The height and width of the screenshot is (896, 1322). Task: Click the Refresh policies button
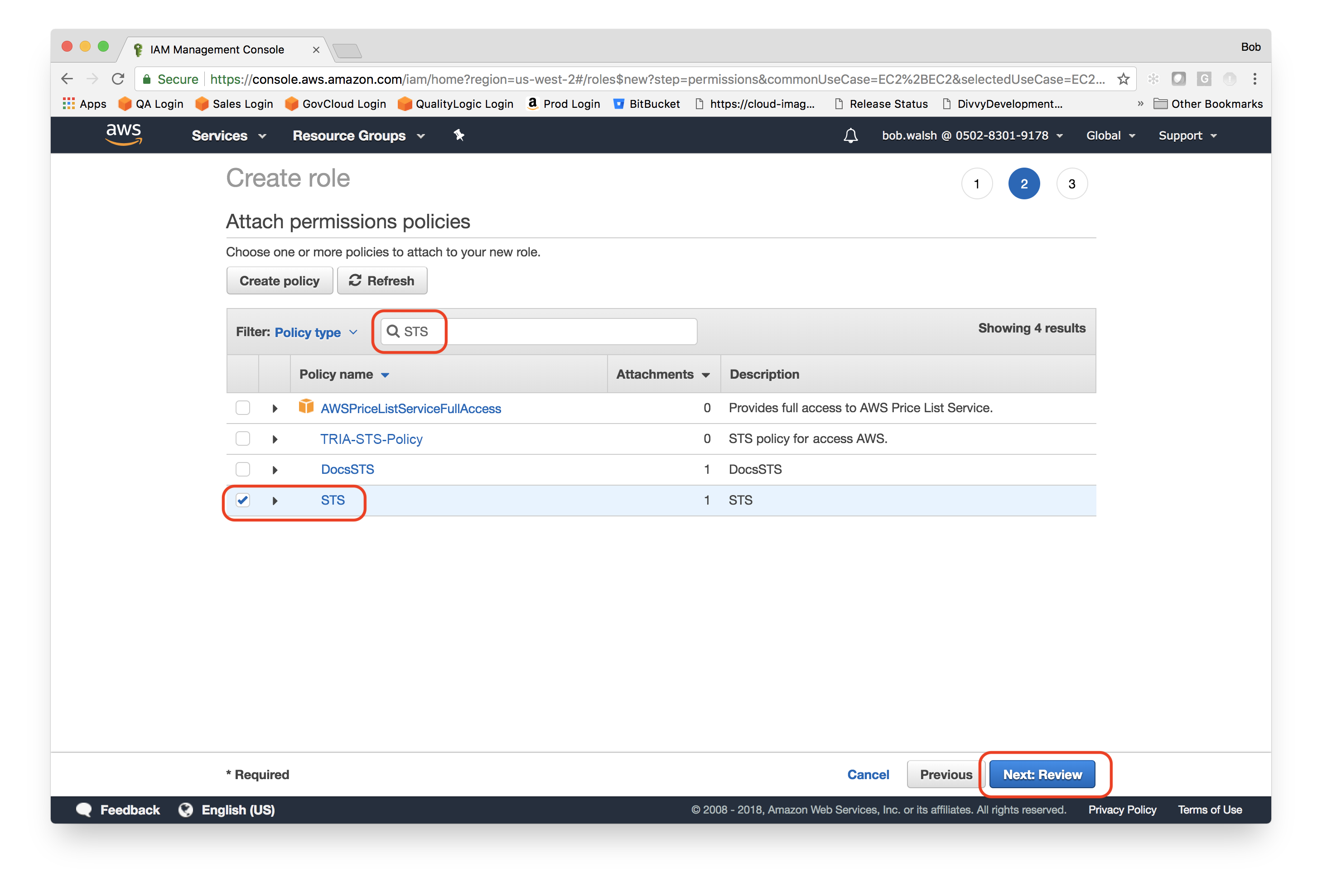coord(382,280)
